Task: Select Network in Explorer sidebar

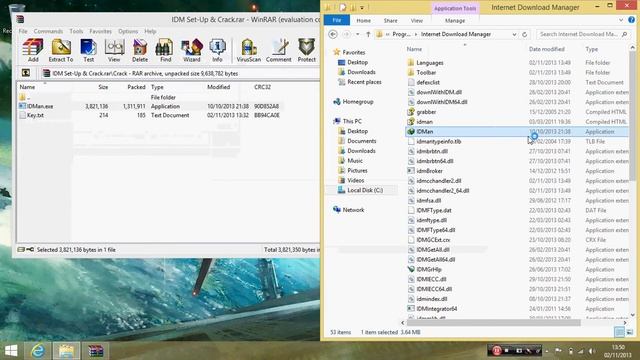Action: 353,210
